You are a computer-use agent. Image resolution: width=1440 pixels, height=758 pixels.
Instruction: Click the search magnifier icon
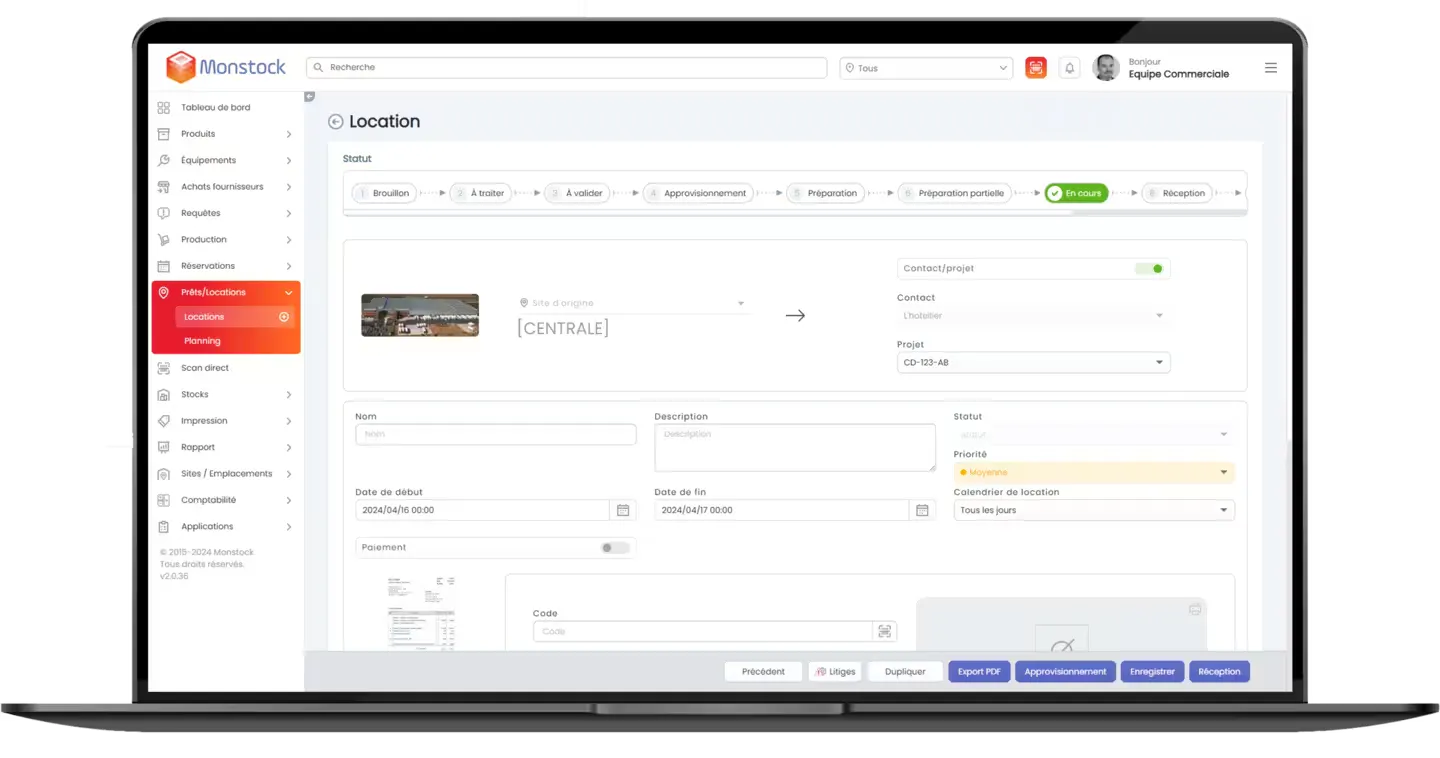coord(319,68)
